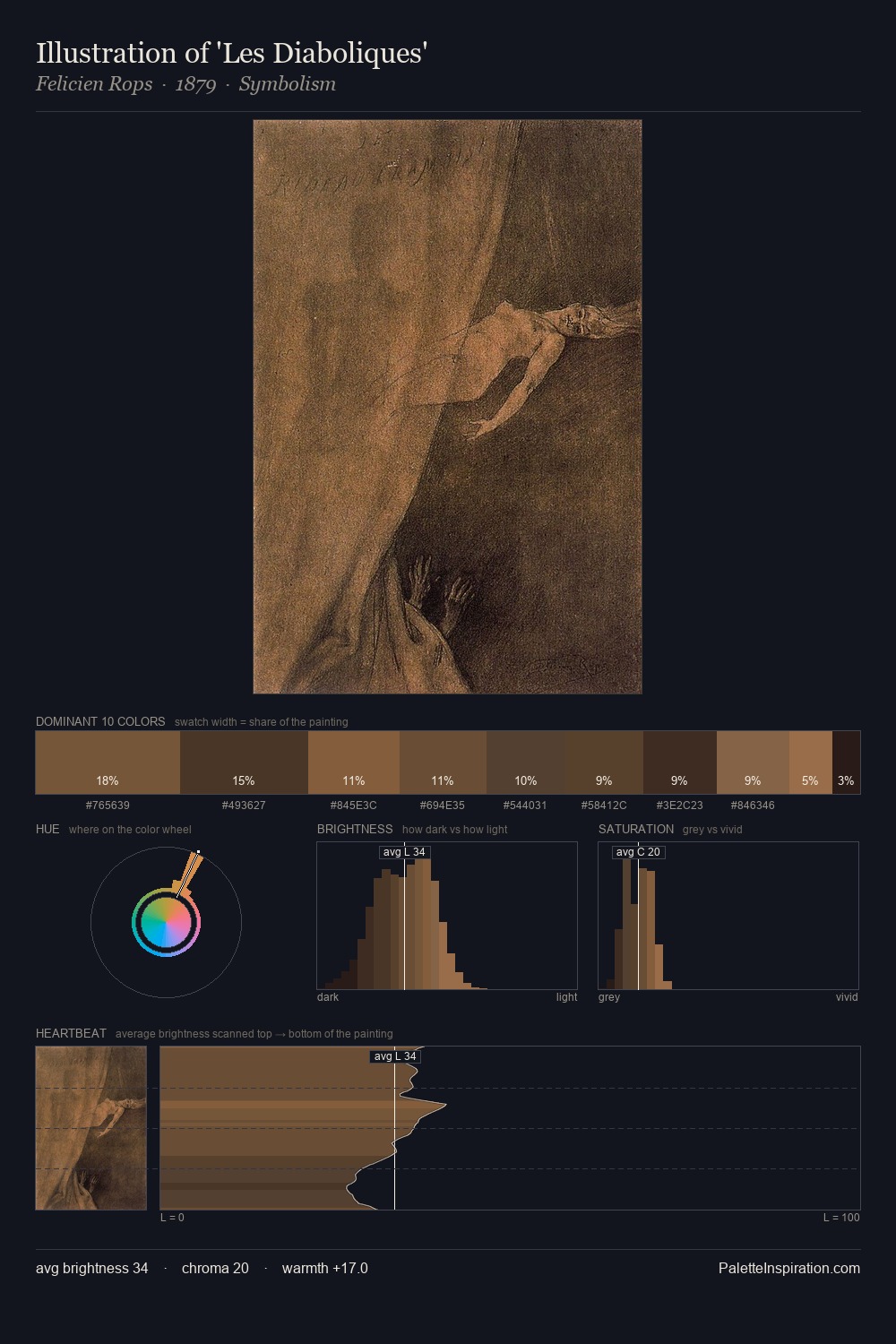Click the 'light' axis label
Image resolution: width=896 pixels, height=1344 pixels.
566,997
